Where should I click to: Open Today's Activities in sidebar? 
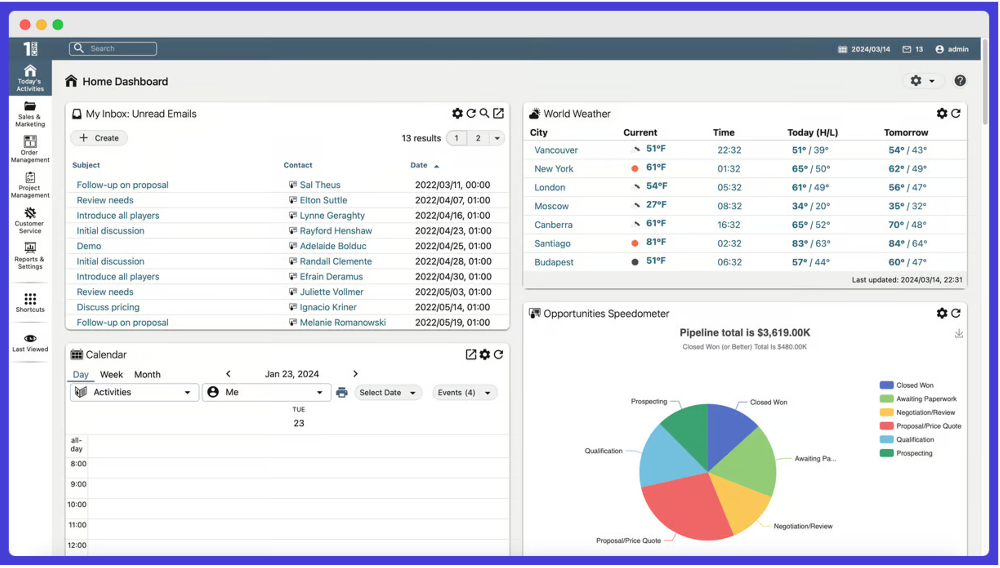pyautogui.click(x=30, y=78)
